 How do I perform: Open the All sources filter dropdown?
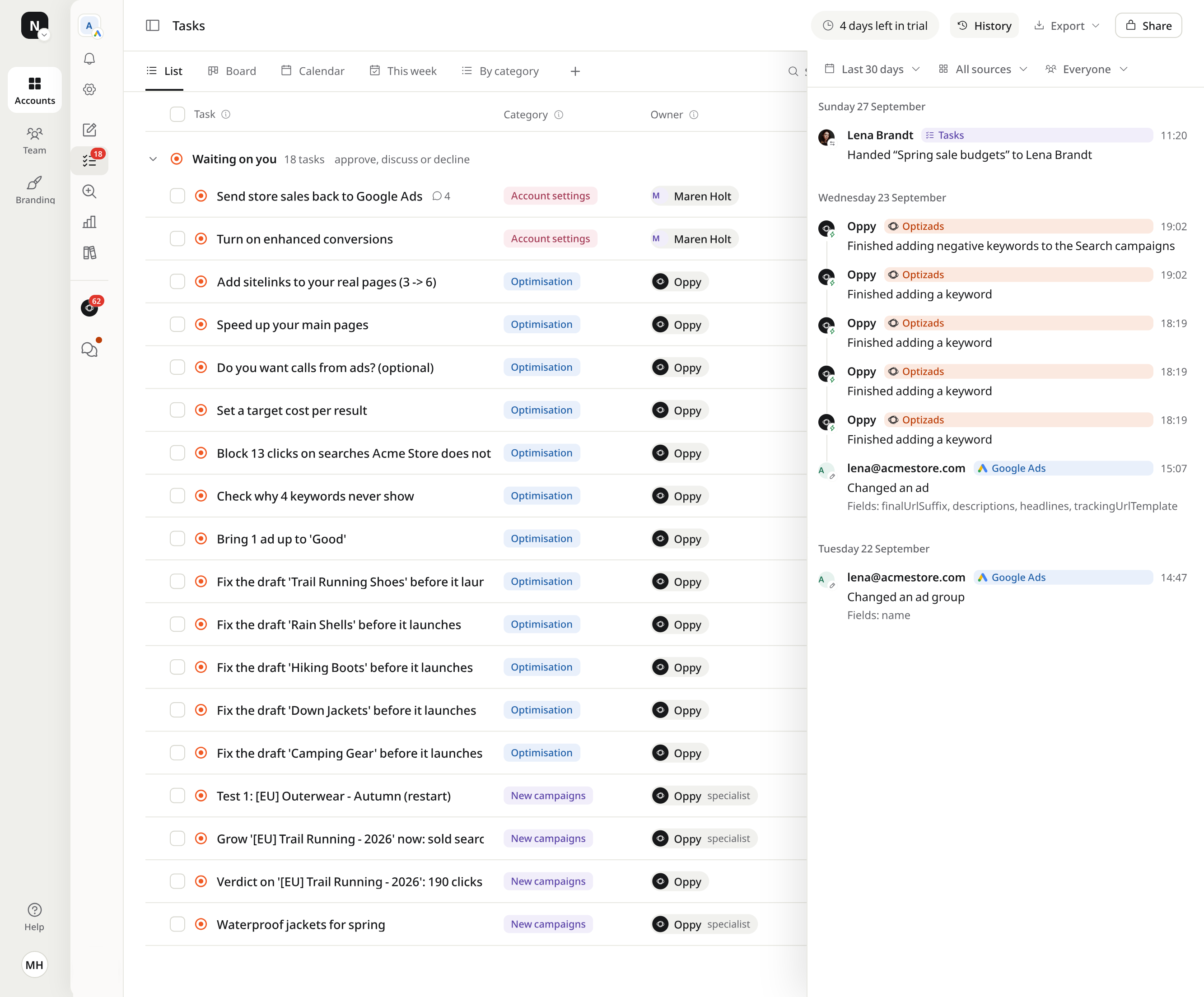click(983, 70)
